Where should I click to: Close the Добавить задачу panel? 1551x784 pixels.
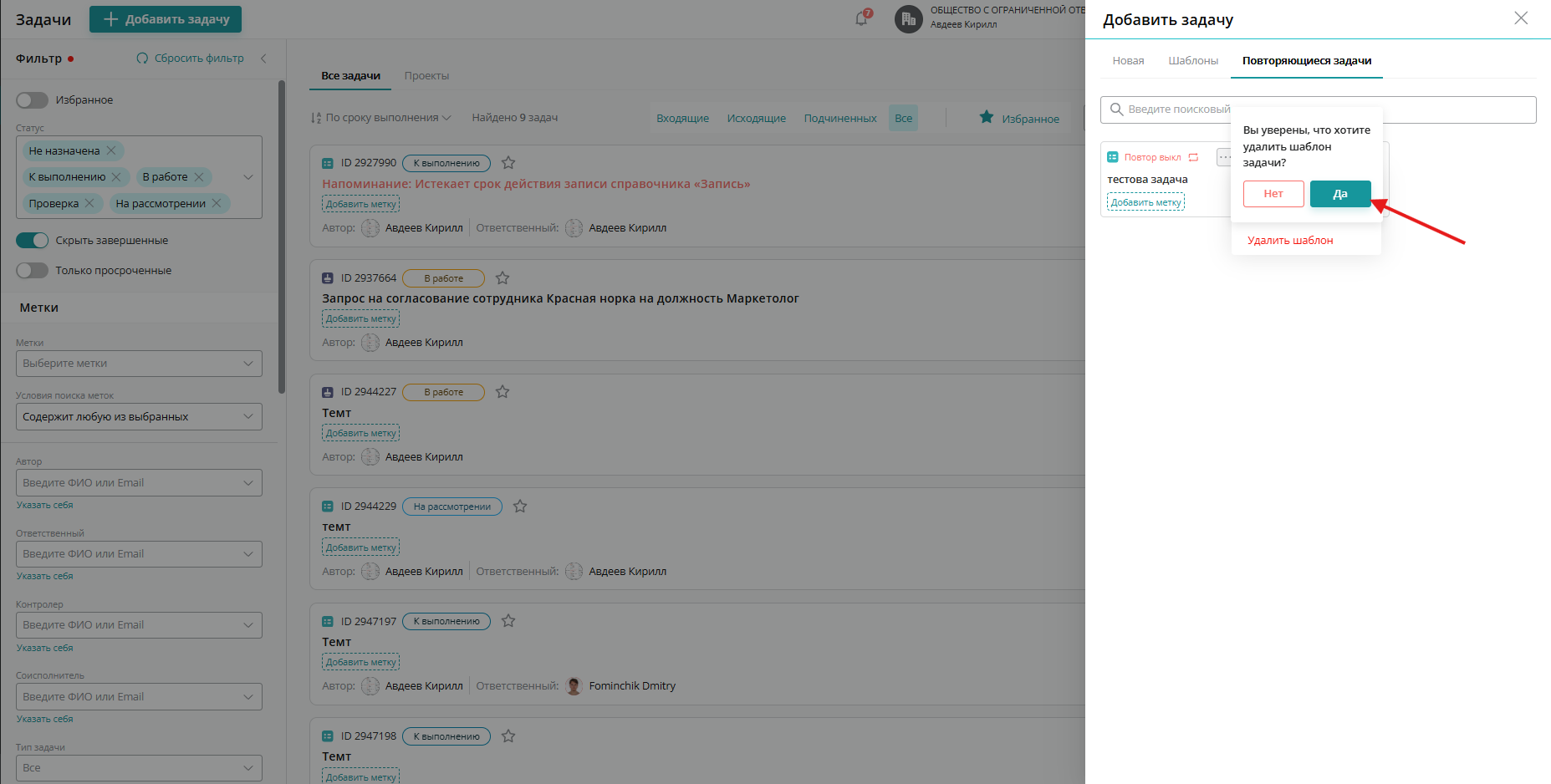point(1521,18)
